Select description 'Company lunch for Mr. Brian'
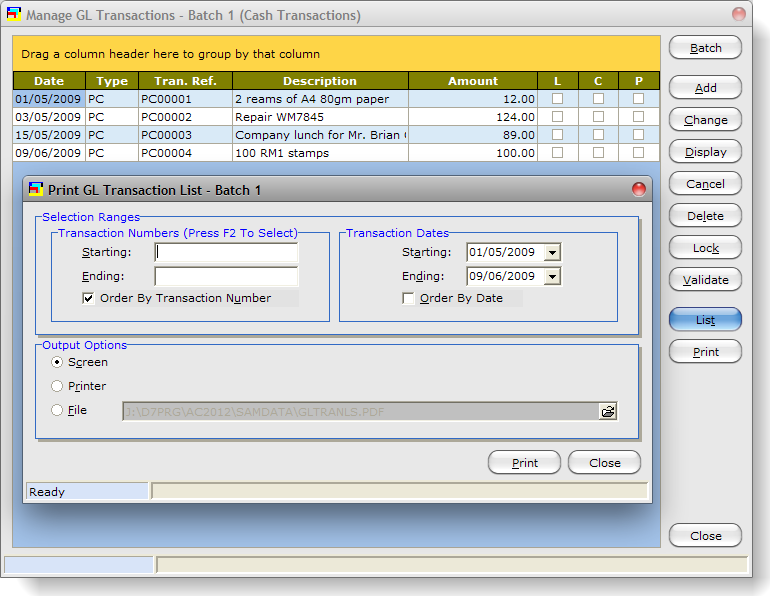 coord(320,135)
